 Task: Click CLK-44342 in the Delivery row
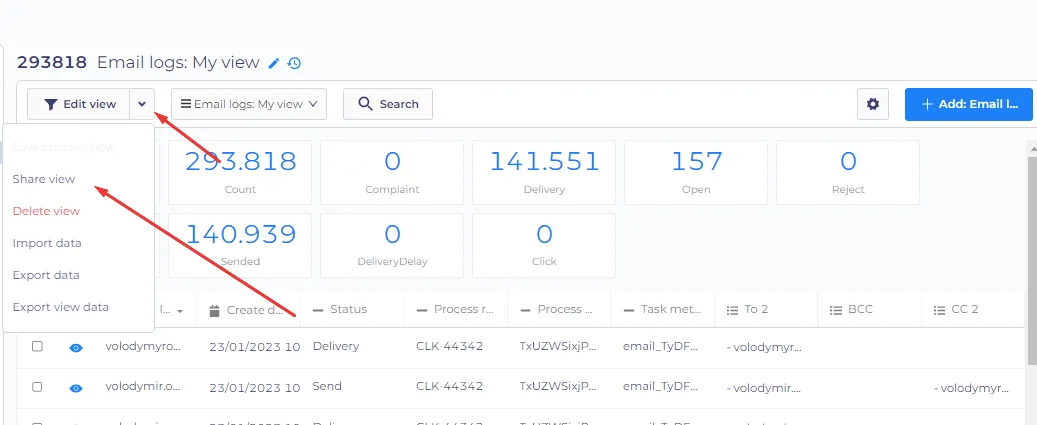(450, 346)
